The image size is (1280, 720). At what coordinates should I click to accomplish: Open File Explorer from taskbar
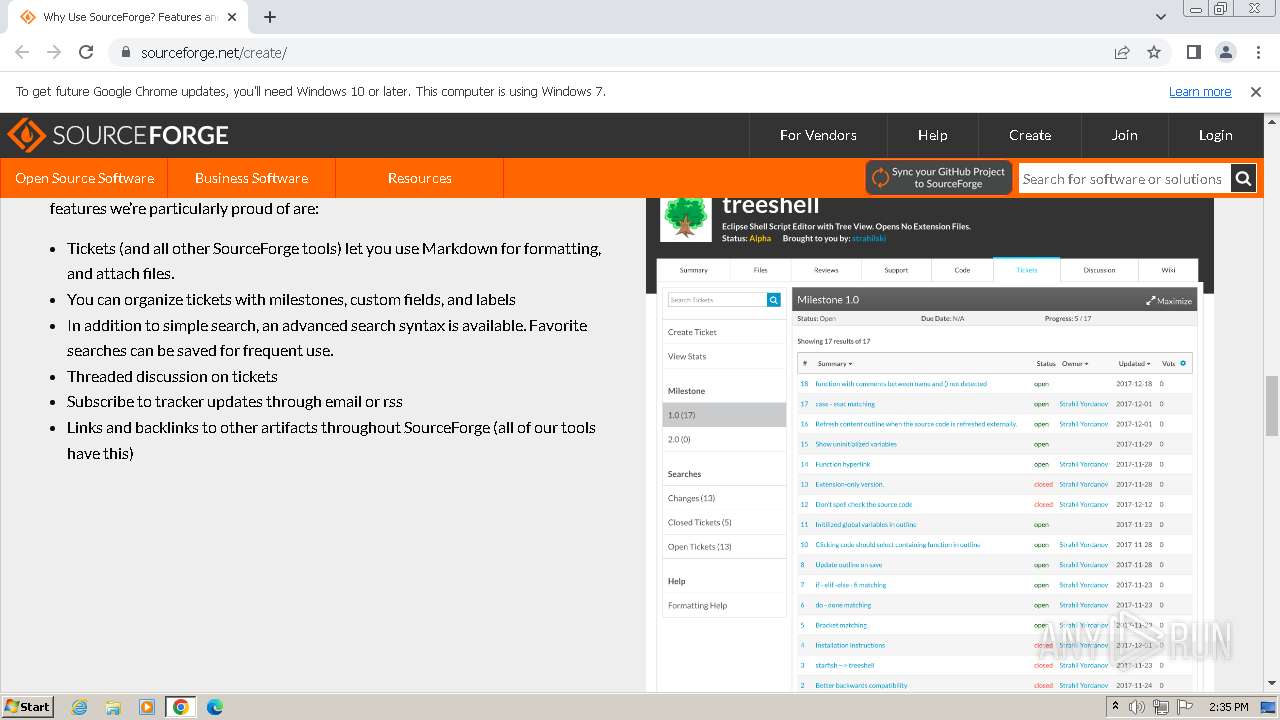(113, 707)
